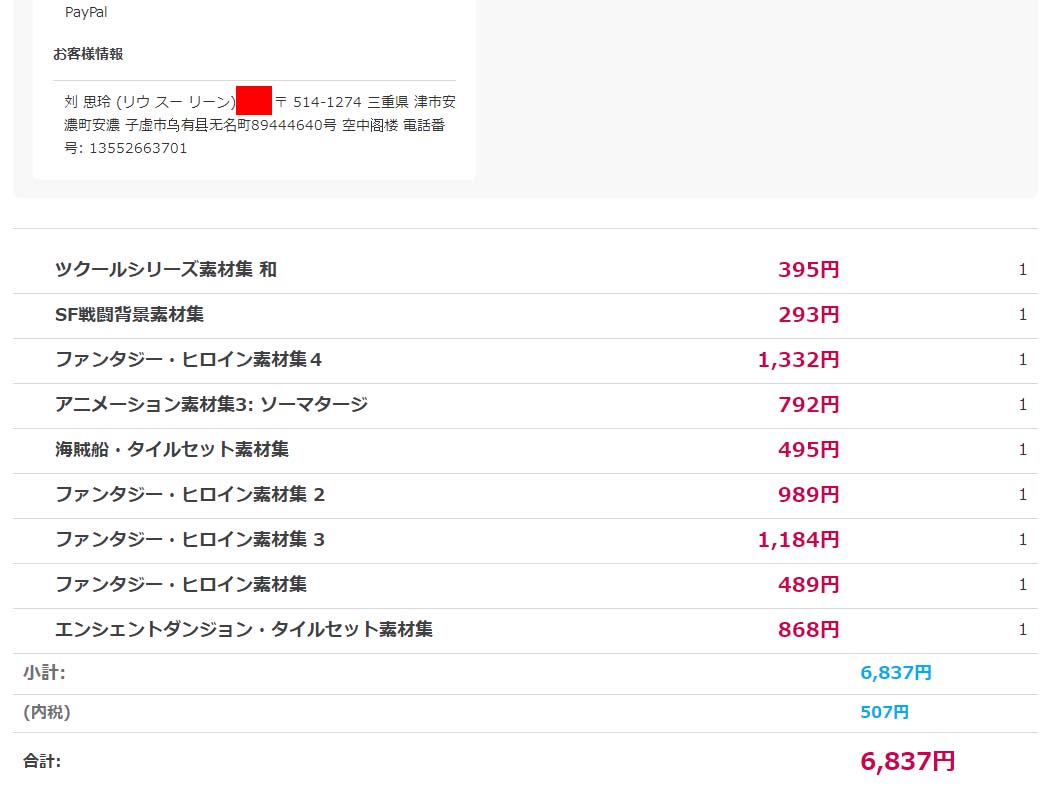Click the red total amount 6,837円
This screenshot has width=1056, height=792.
click(x=907, y=762)
